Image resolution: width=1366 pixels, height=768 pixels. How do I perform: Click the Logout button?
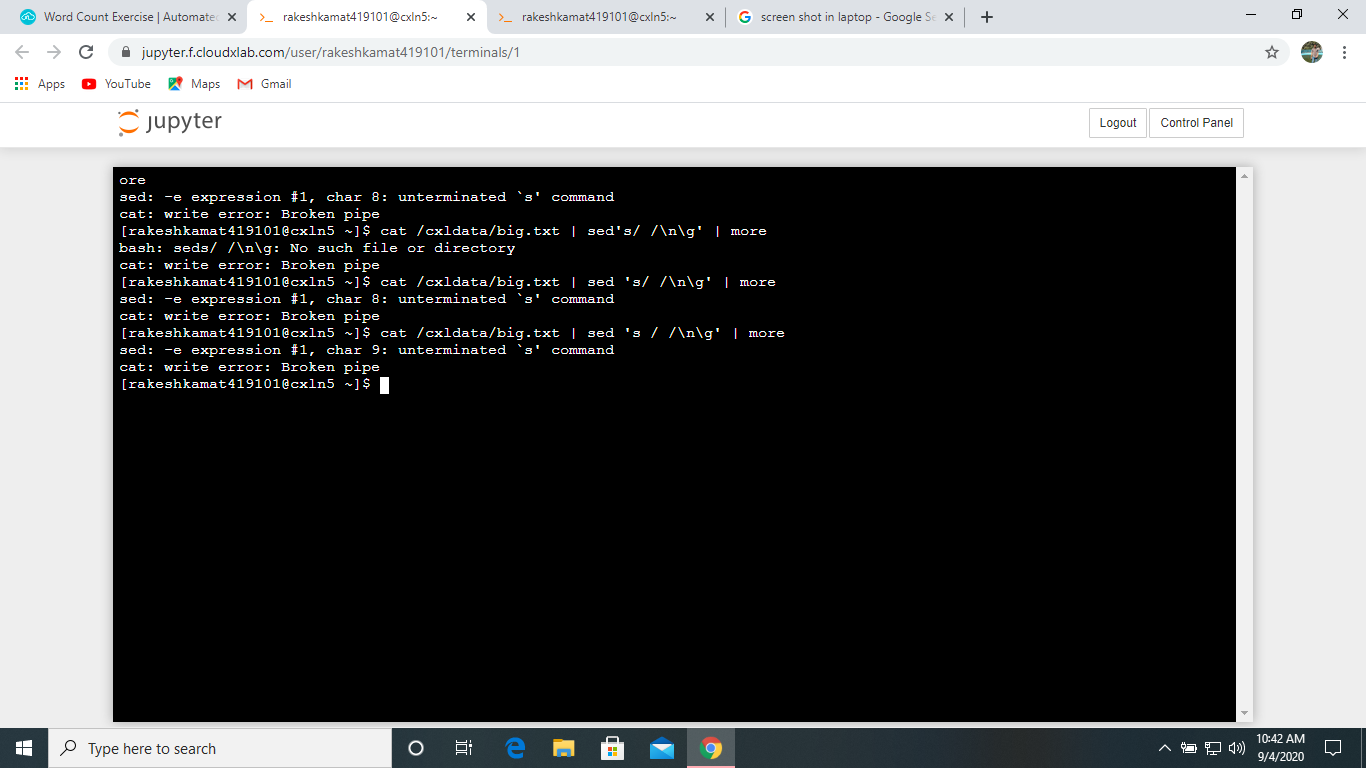(x=1117, y=123)
